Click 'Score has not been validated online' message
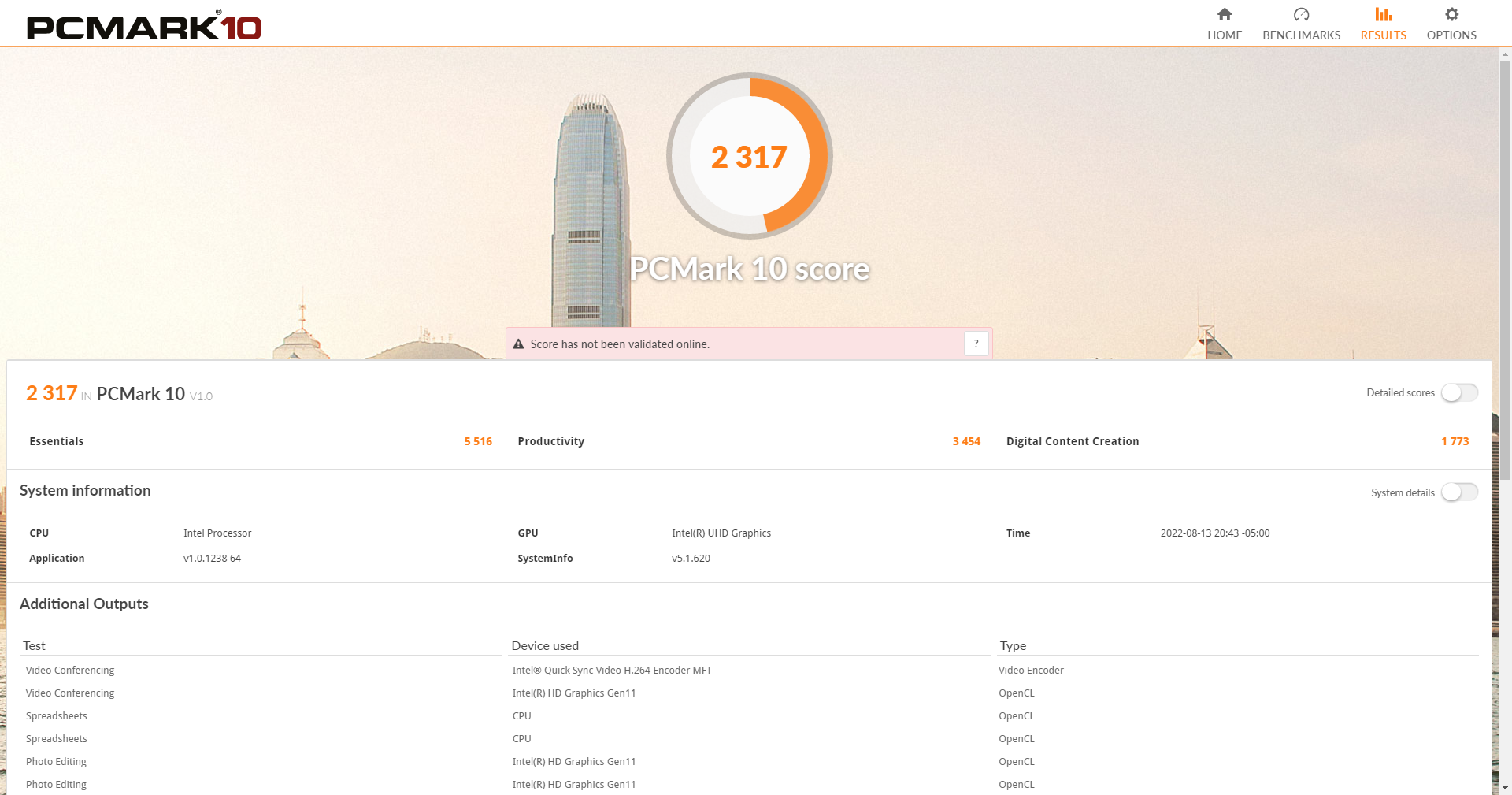Viewport: 1512px width, 795px height. [620, 344]
